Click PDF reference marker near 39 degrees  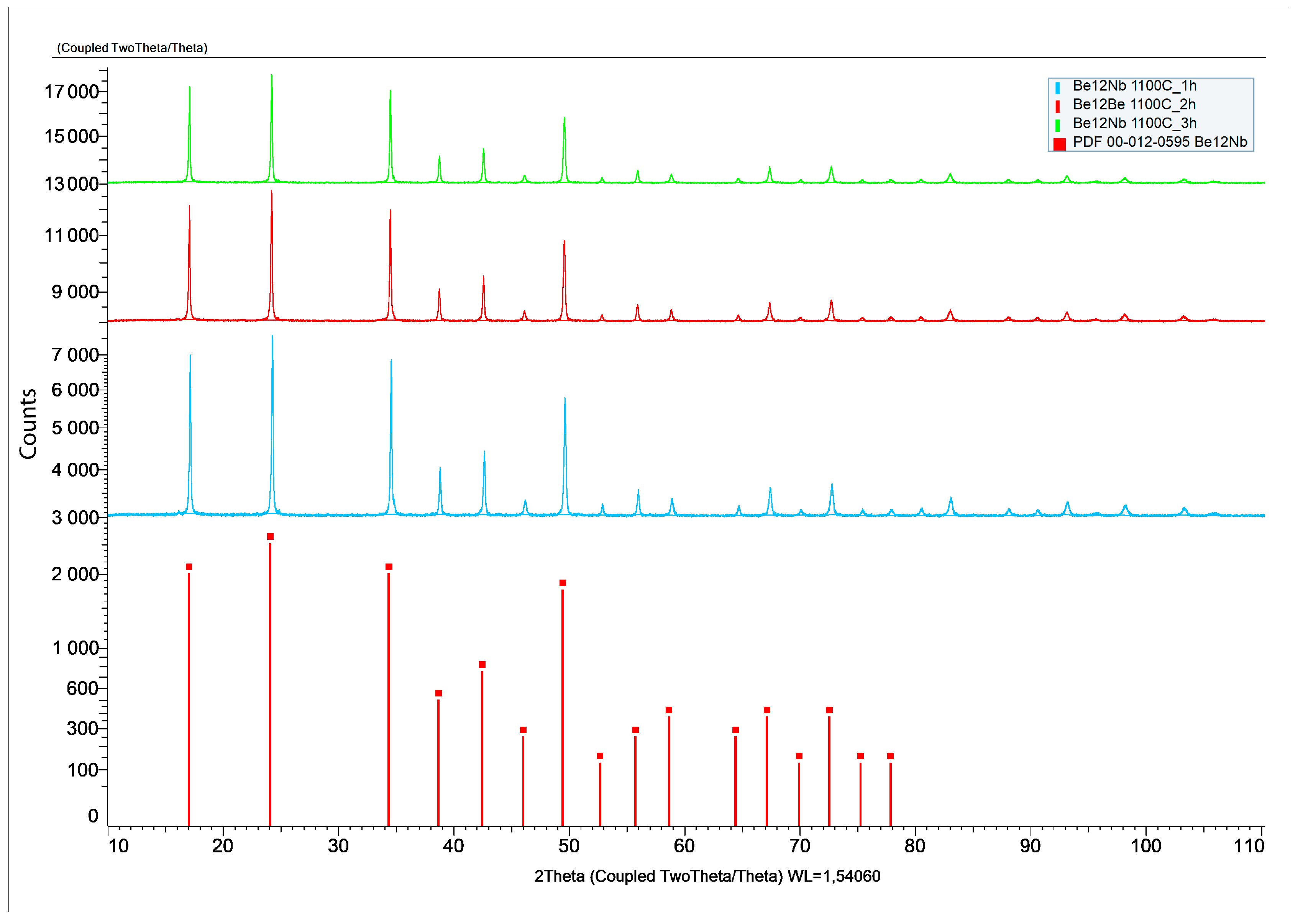pyautogui.click(x=438, y=693)
